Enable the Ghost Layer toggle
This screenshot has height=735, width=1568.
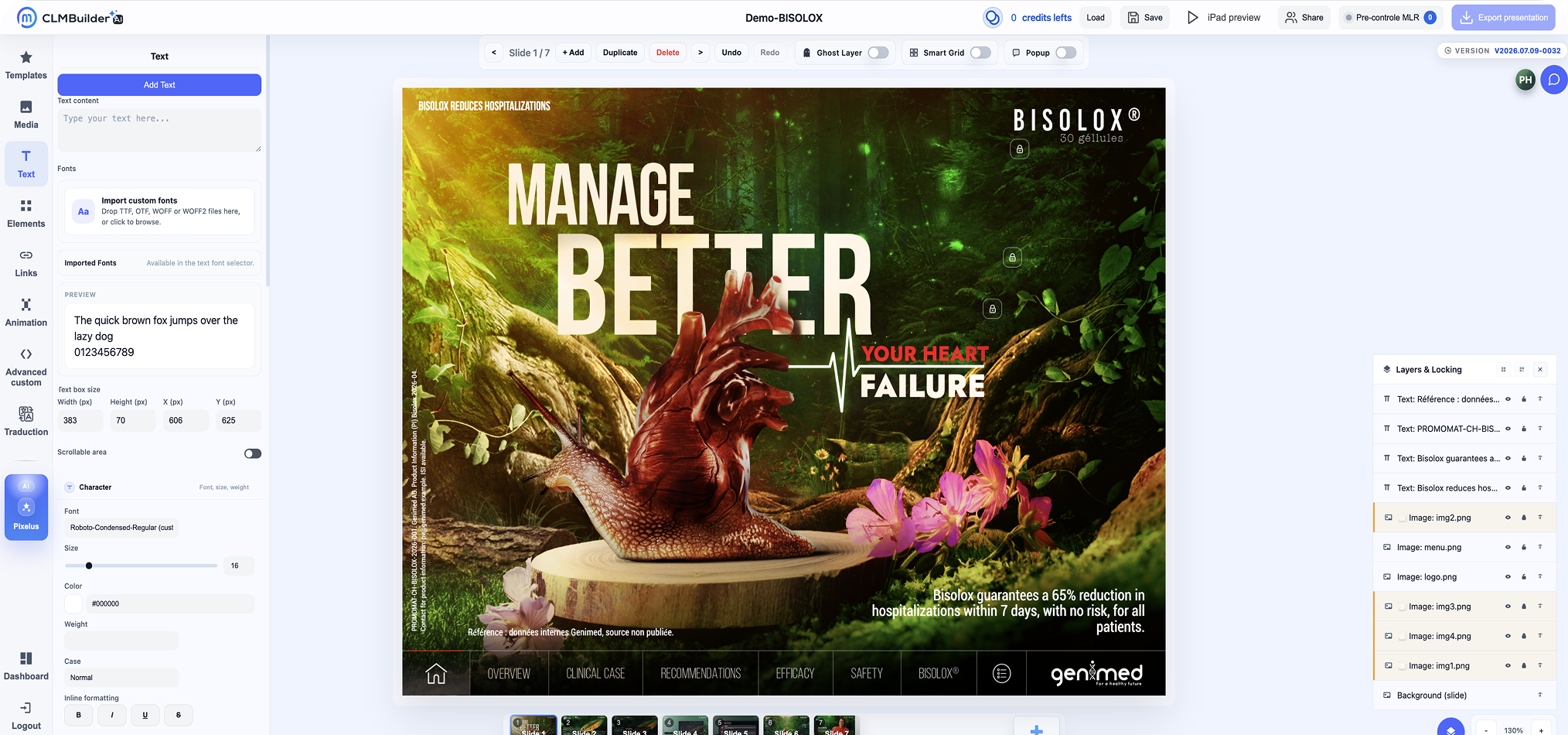878,53
